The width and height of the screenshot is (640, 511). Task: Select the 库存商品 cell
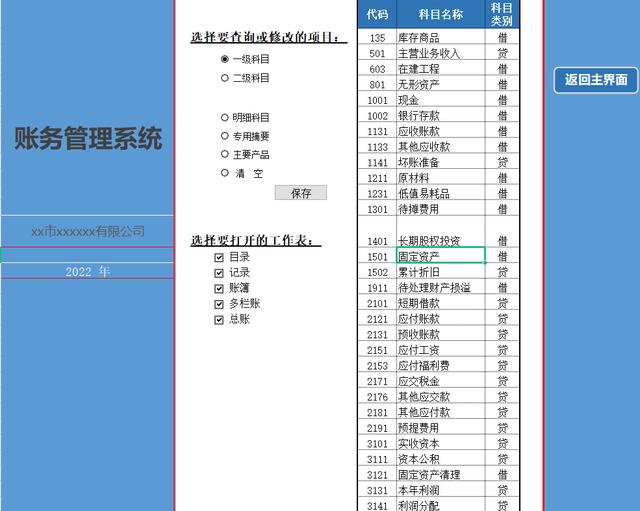click(441, 38)
